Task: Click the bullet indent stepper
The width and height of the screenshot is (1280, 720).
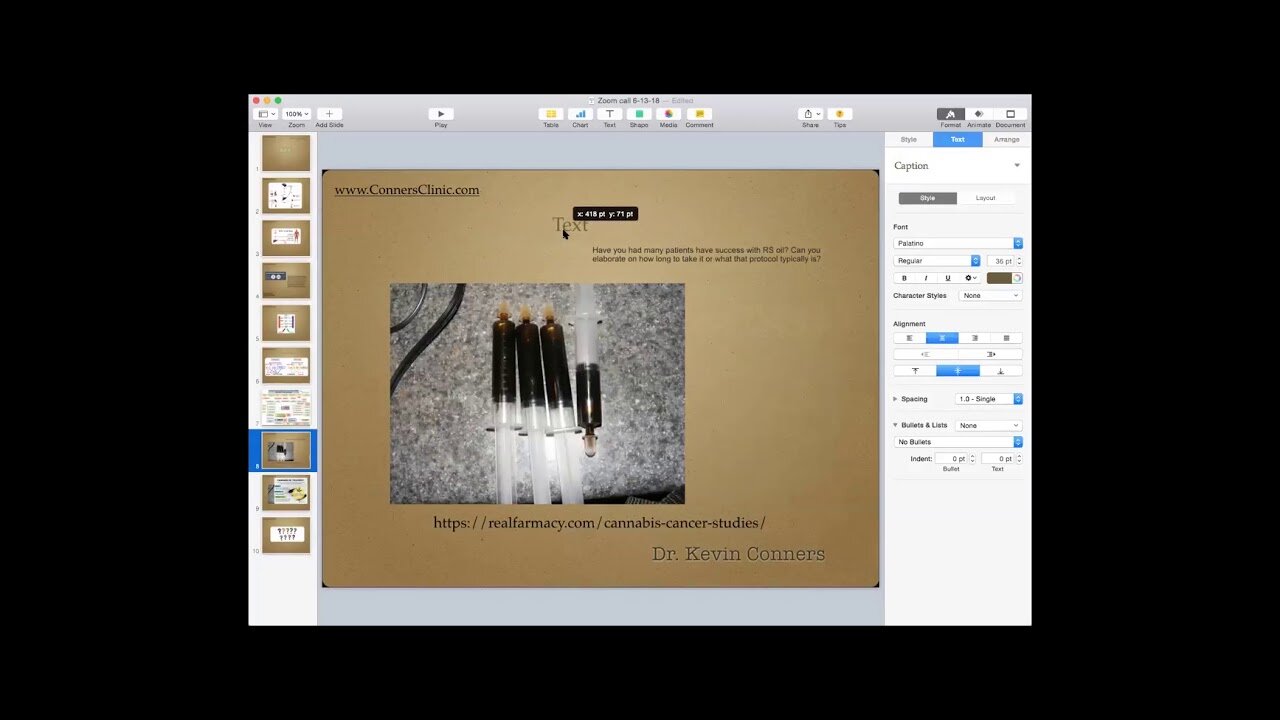Action: 972,459
